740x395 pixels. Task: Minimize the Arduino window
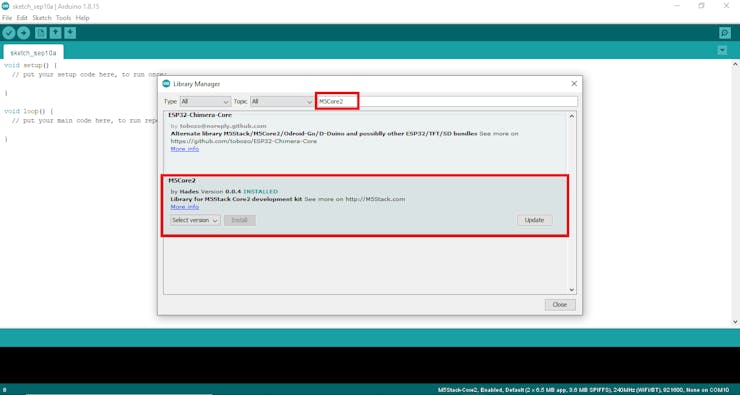[677, 6]
